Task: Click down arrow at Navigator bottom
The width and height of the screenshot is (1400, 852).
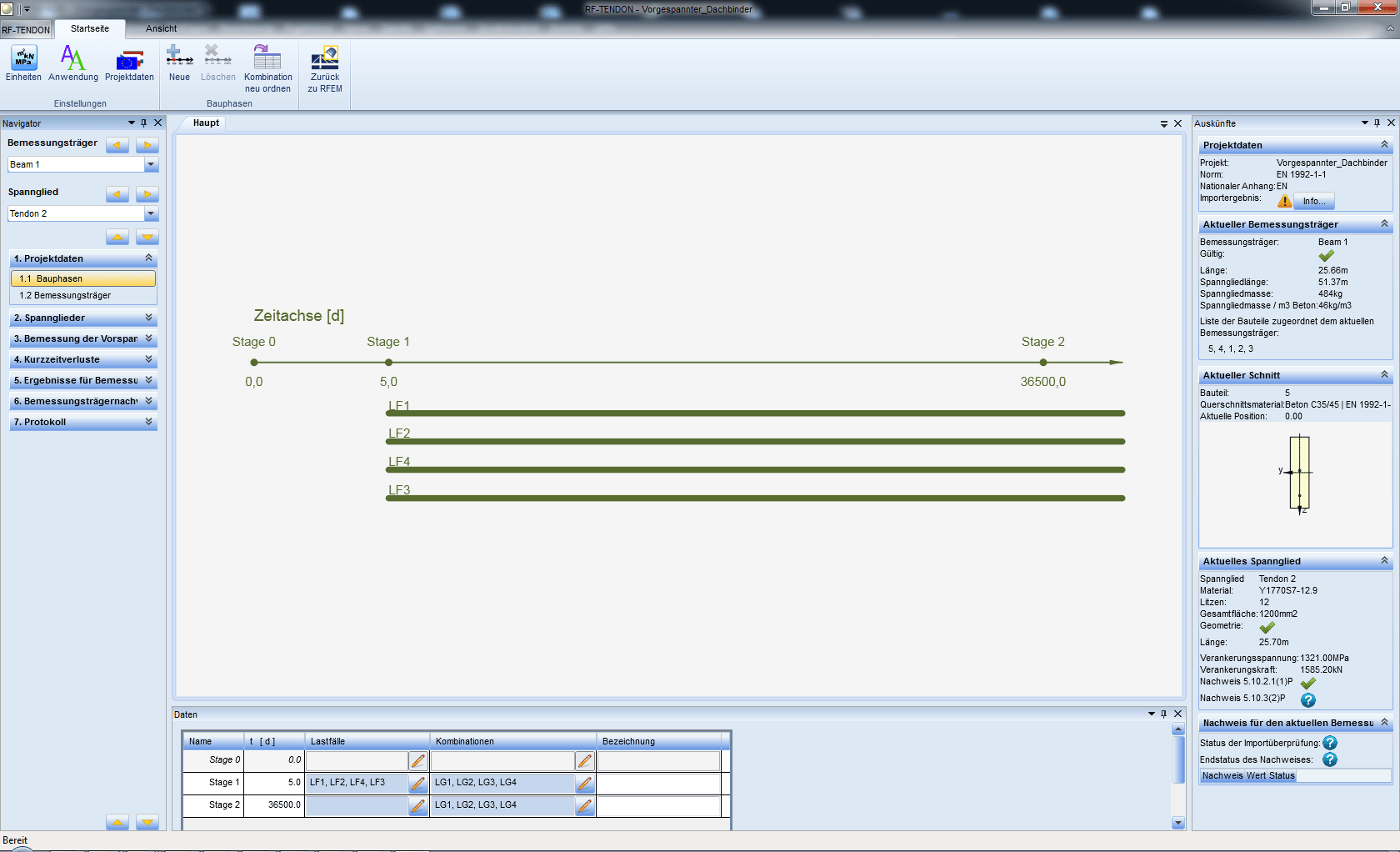Action: [147, 823]
